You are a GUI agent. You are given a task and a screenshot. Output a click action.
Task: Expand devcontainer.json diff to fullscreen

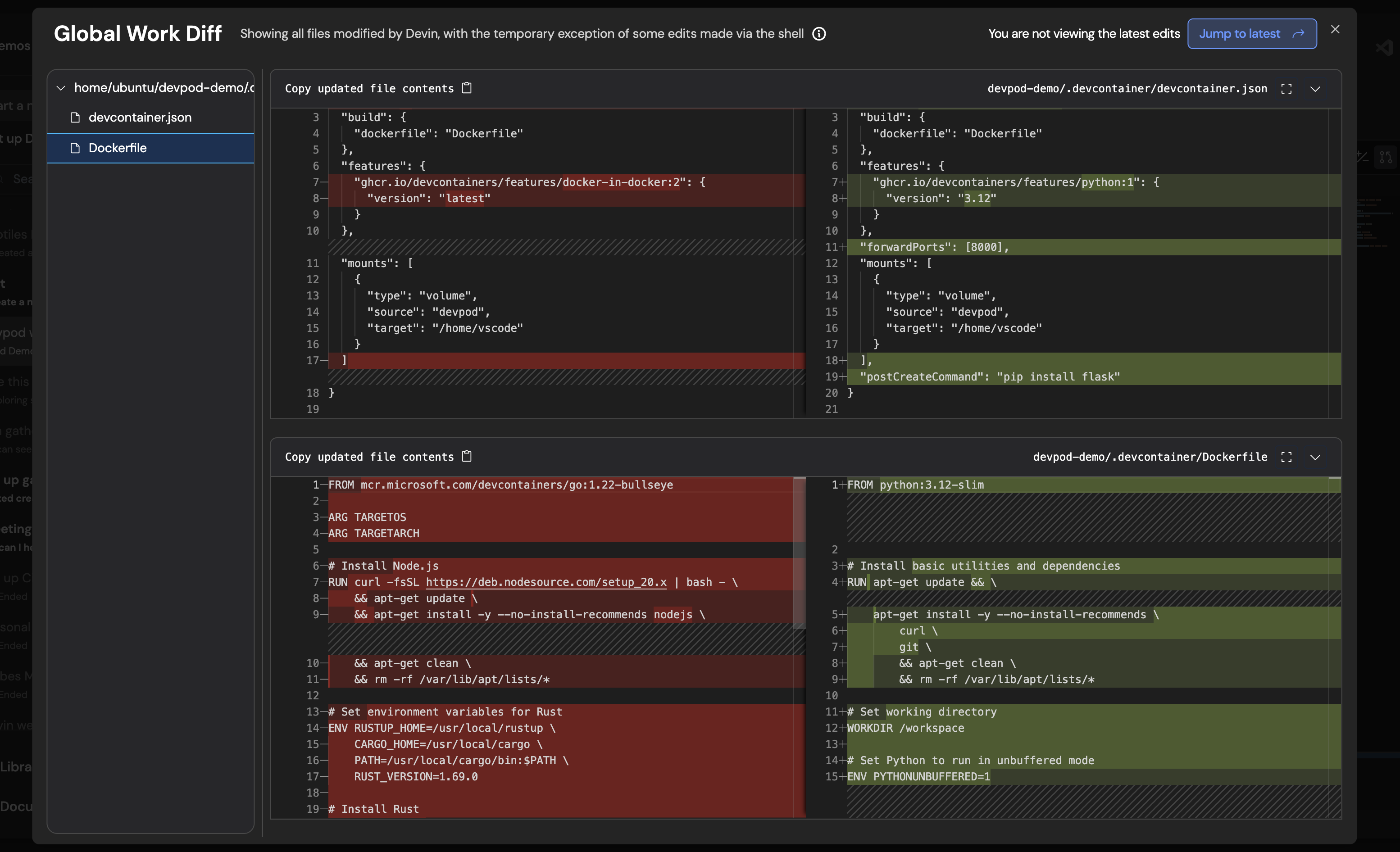click(1286, 89)
